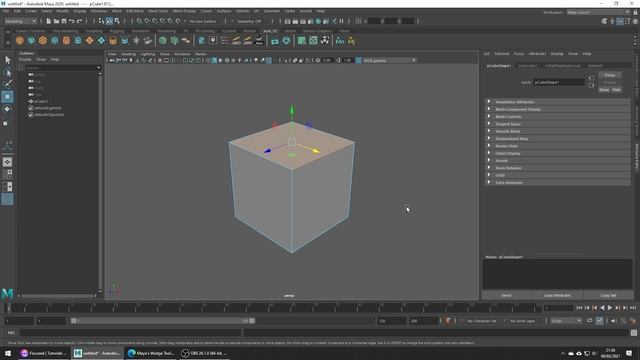Toggle the audio mute speaker icon
Viewport: 640px width, 360px height.
pyautogui.click(x=614, y=321)
